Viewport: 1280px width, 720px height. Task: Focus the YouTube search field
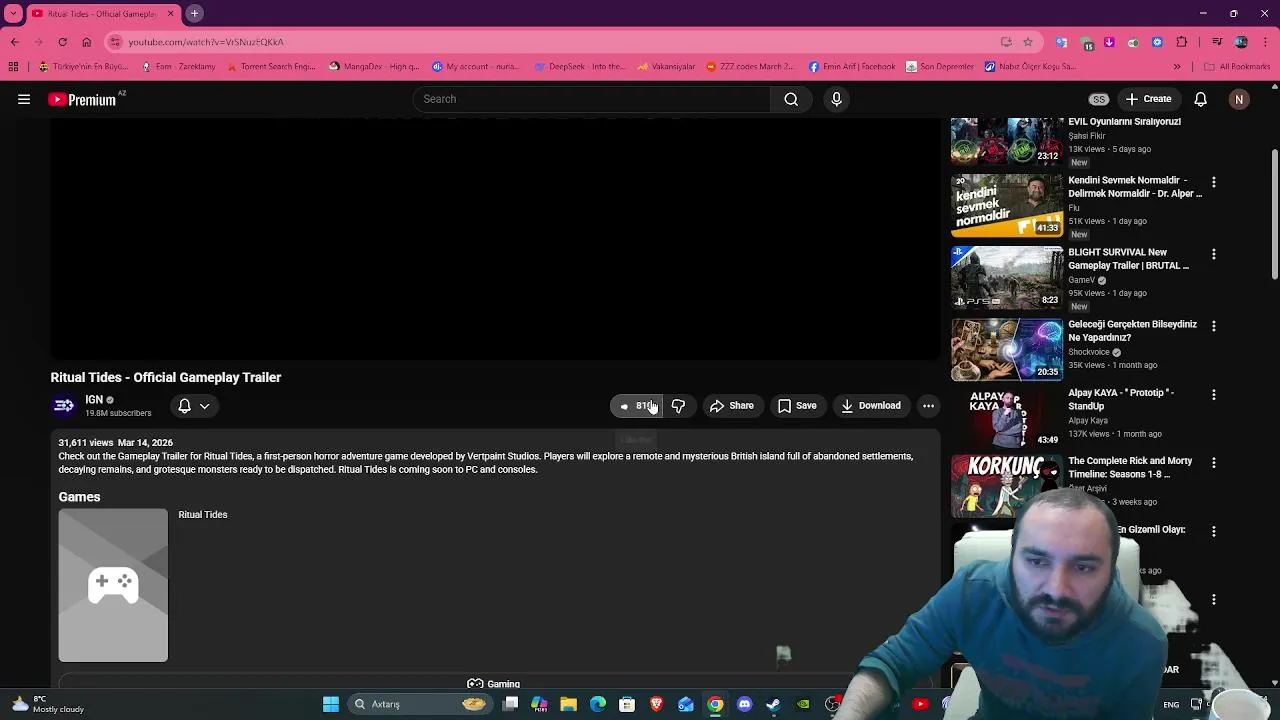592,99
